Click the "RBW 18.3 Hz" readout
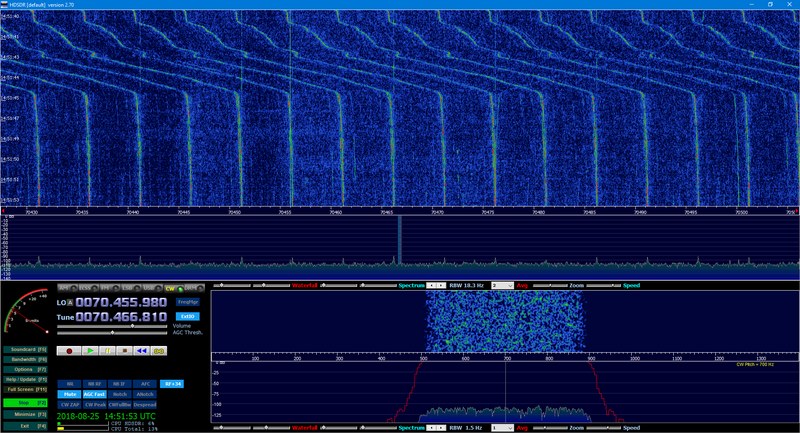800x433 pixels. click(466, 286)
